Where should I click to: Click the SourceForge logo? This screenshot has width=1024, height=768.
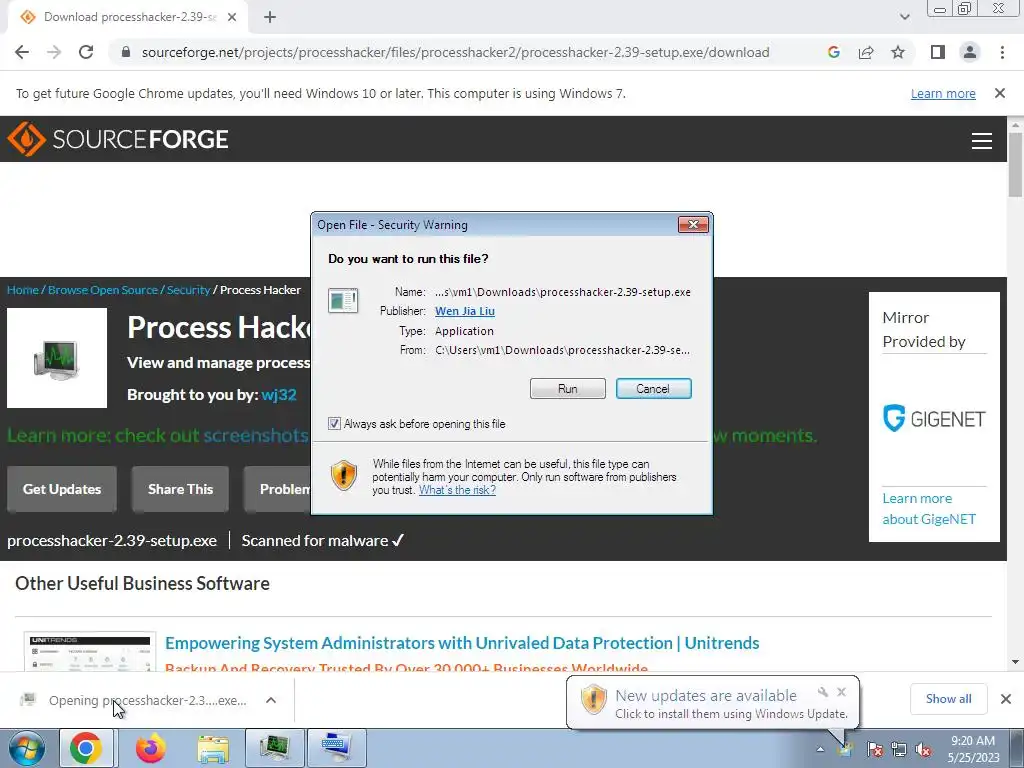tap(118, 138)
